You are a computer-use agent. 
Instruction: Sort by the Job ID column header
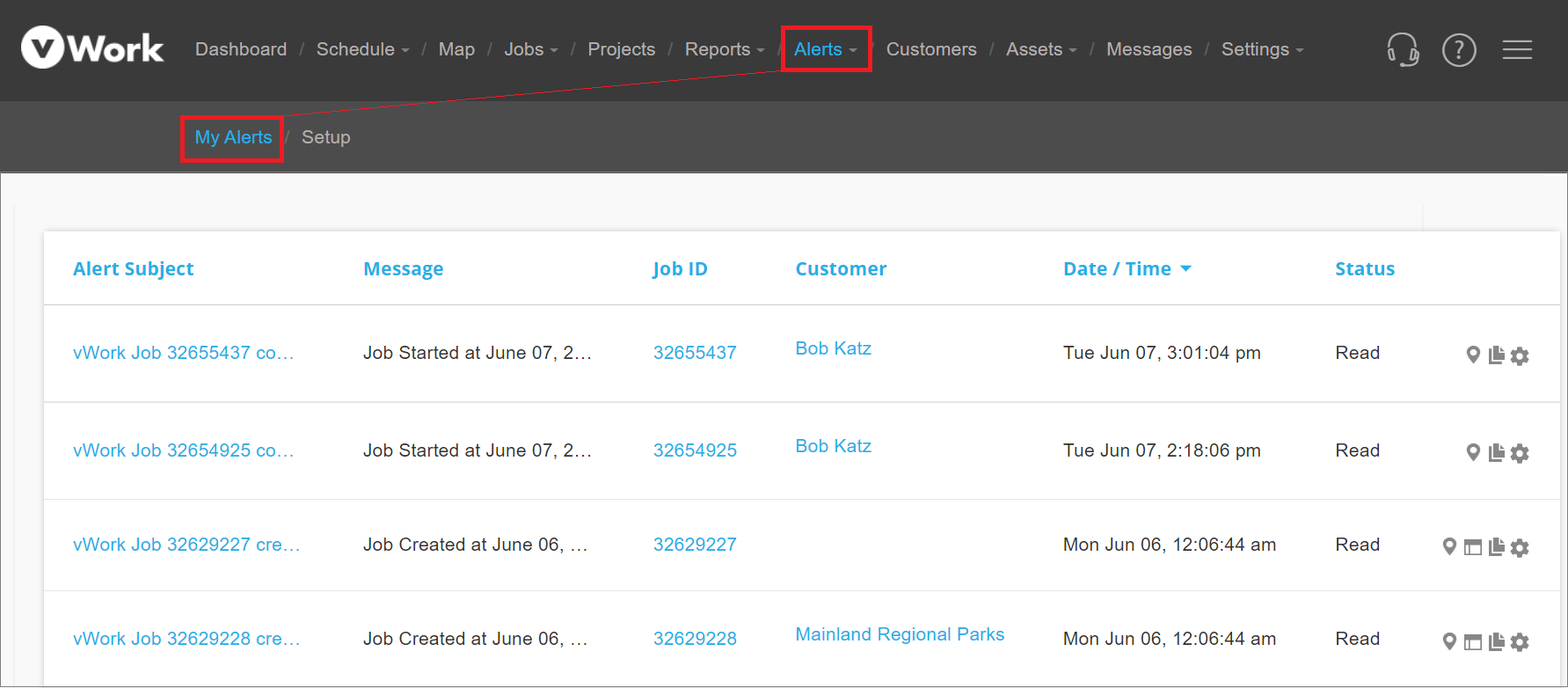[x=680, y=269]
